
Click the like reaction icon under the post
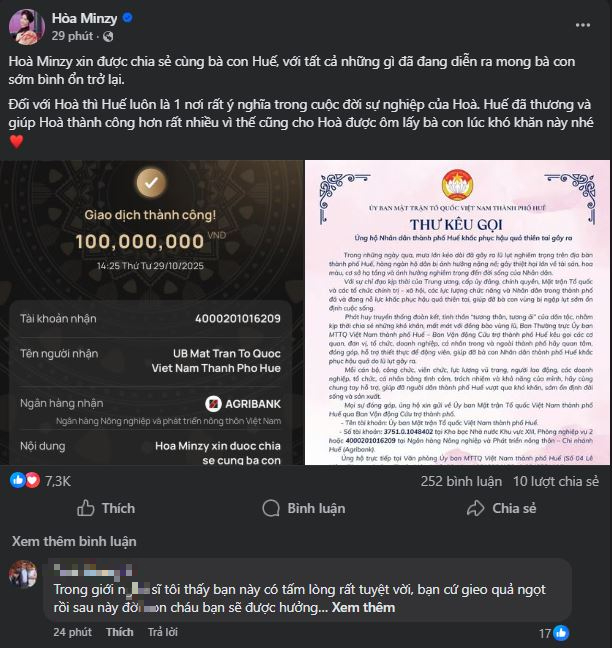point(18,480)
